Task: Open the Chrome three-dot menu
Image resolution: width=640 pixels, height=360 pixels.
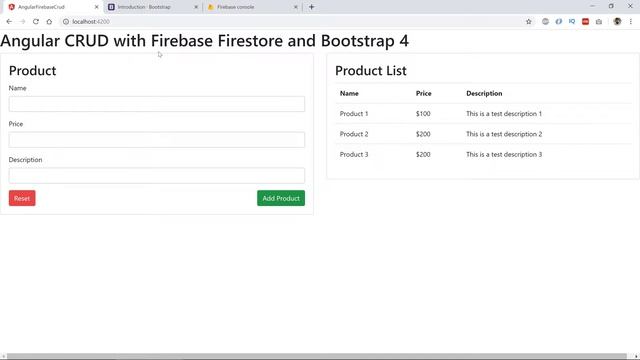Action: (x=631, y=22)
